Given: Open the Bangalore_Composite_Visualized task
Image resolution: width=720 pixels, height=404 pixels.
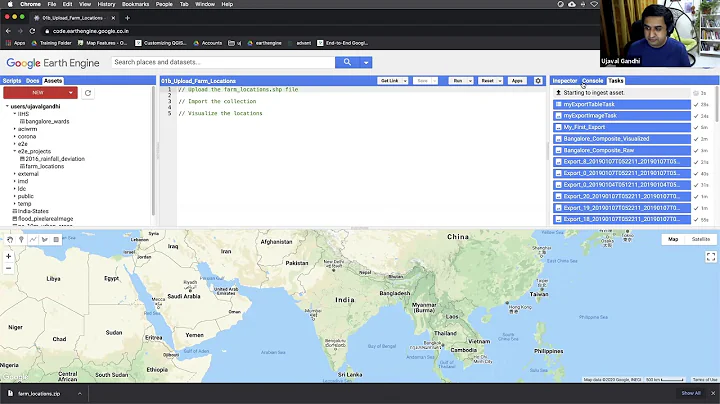Looking at the screenshot, I should 622,139.
